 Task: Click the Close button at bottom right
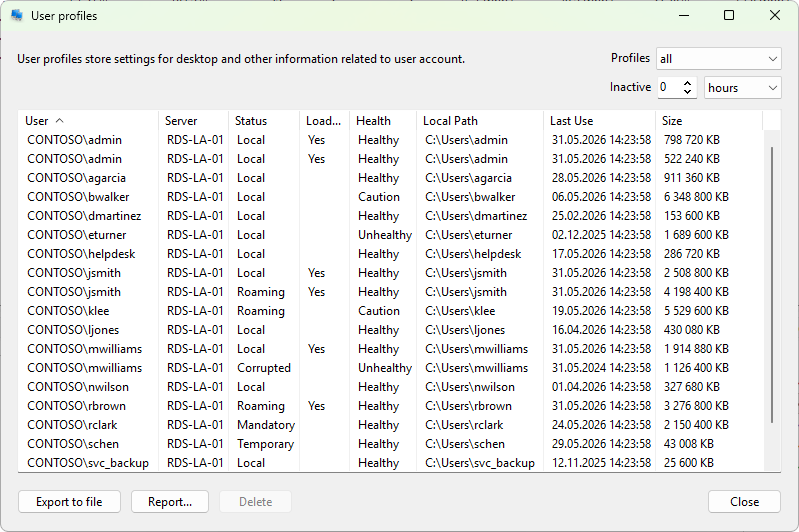pos(744,502)
